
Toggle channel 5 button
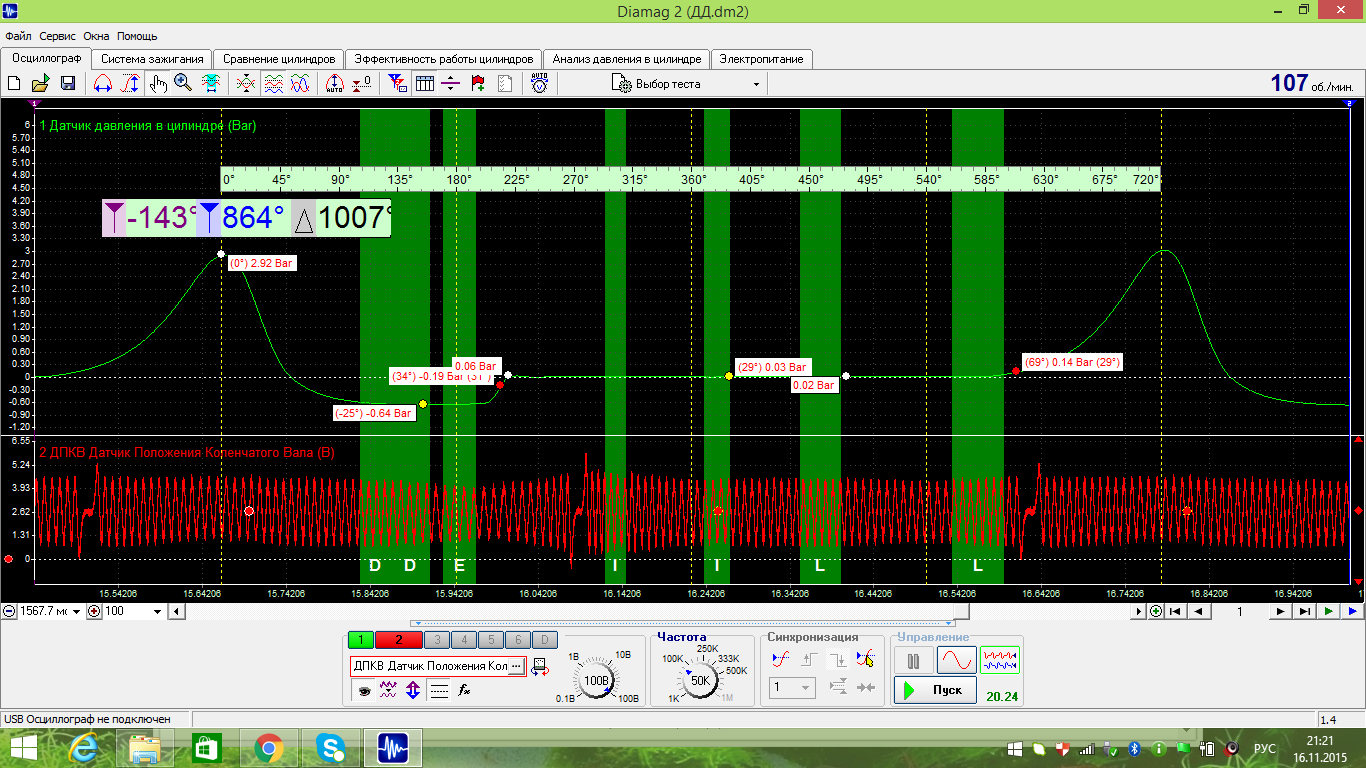tap(490, 640)
